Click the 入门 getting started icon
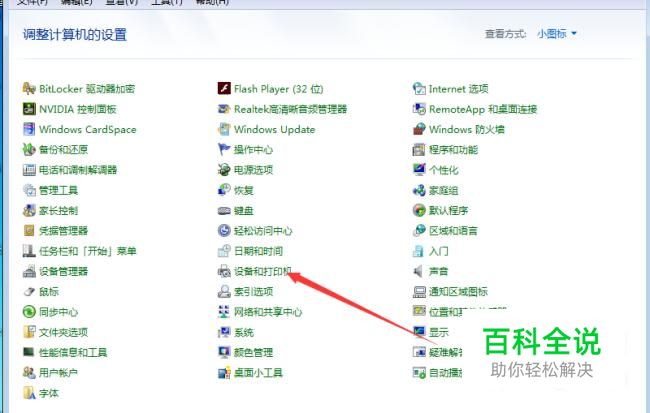This screenshot has width=650, height=413. coord(419,251)
